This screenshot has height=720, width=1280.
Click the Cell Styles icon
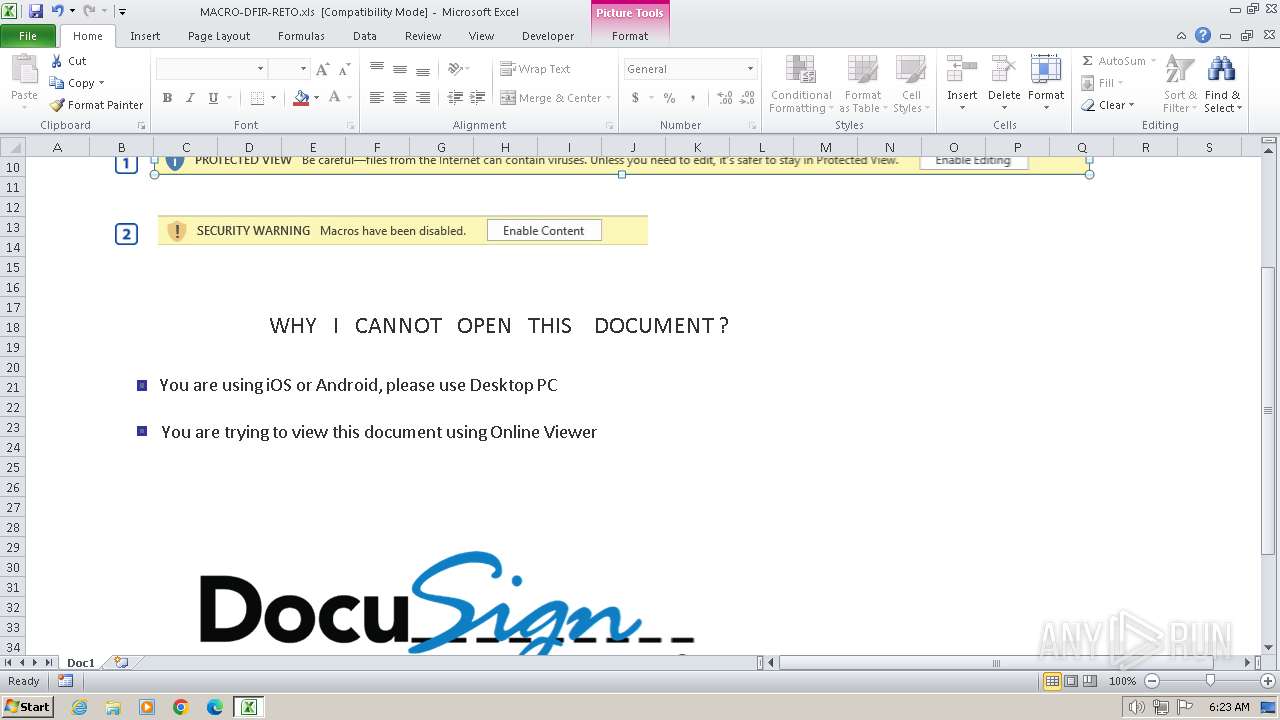(910, 70)
